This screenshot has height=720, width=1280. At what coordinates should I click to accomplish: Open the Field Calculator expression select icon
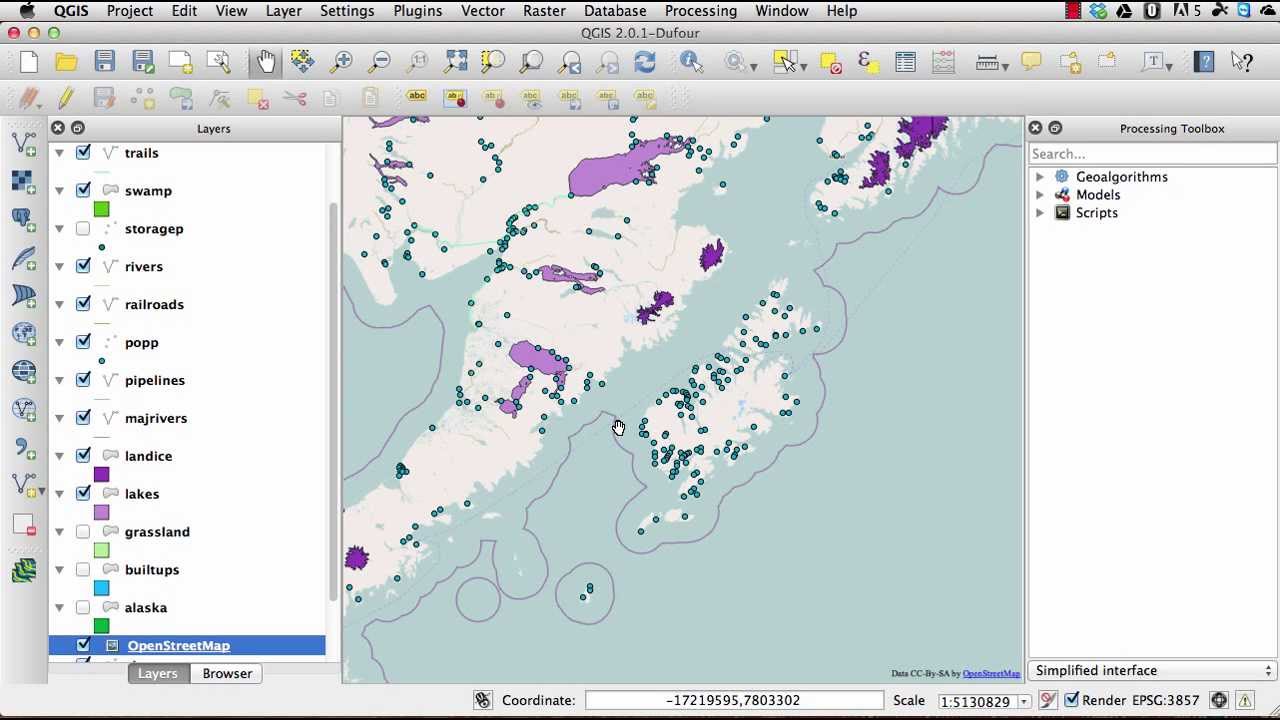pos(867,62)
